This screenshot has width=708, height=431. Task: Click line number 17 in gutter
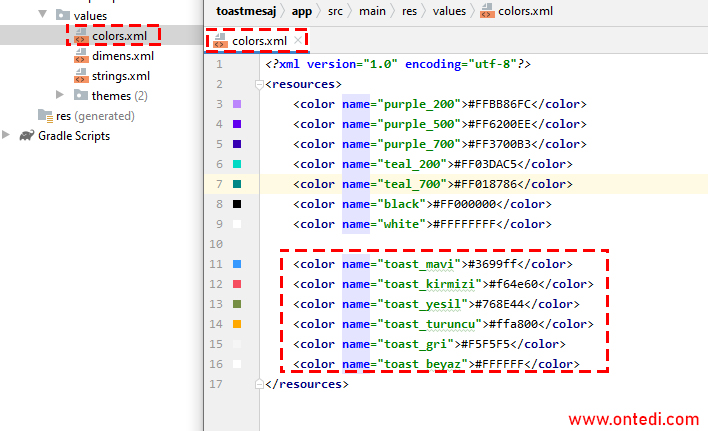point(216,384)
